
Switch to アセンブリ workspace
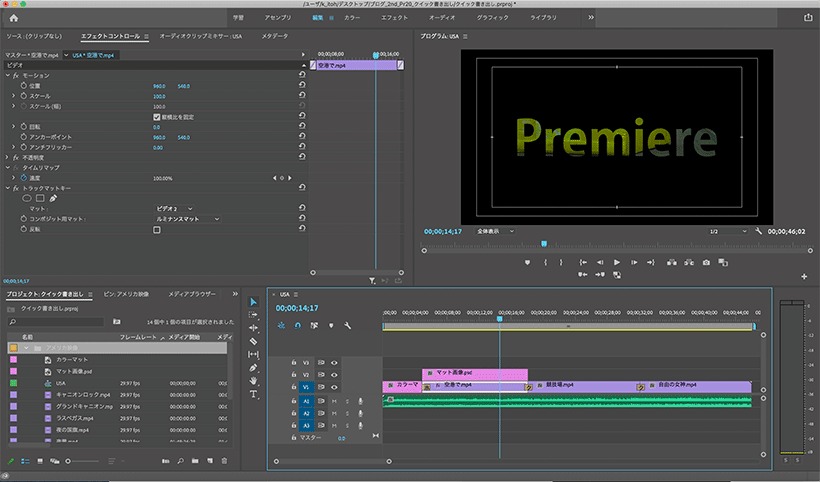[x=277, y=17]
